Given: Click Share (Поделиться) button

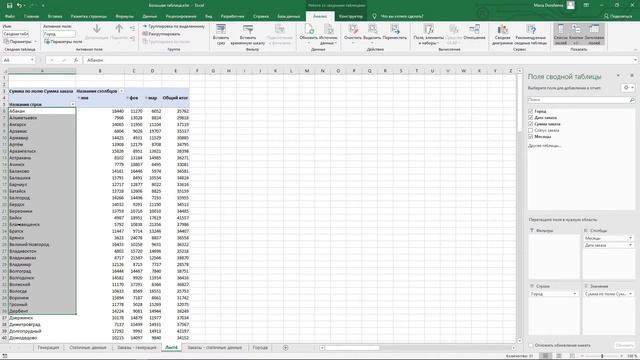Looking at the screenshot, I should point(618,16).
